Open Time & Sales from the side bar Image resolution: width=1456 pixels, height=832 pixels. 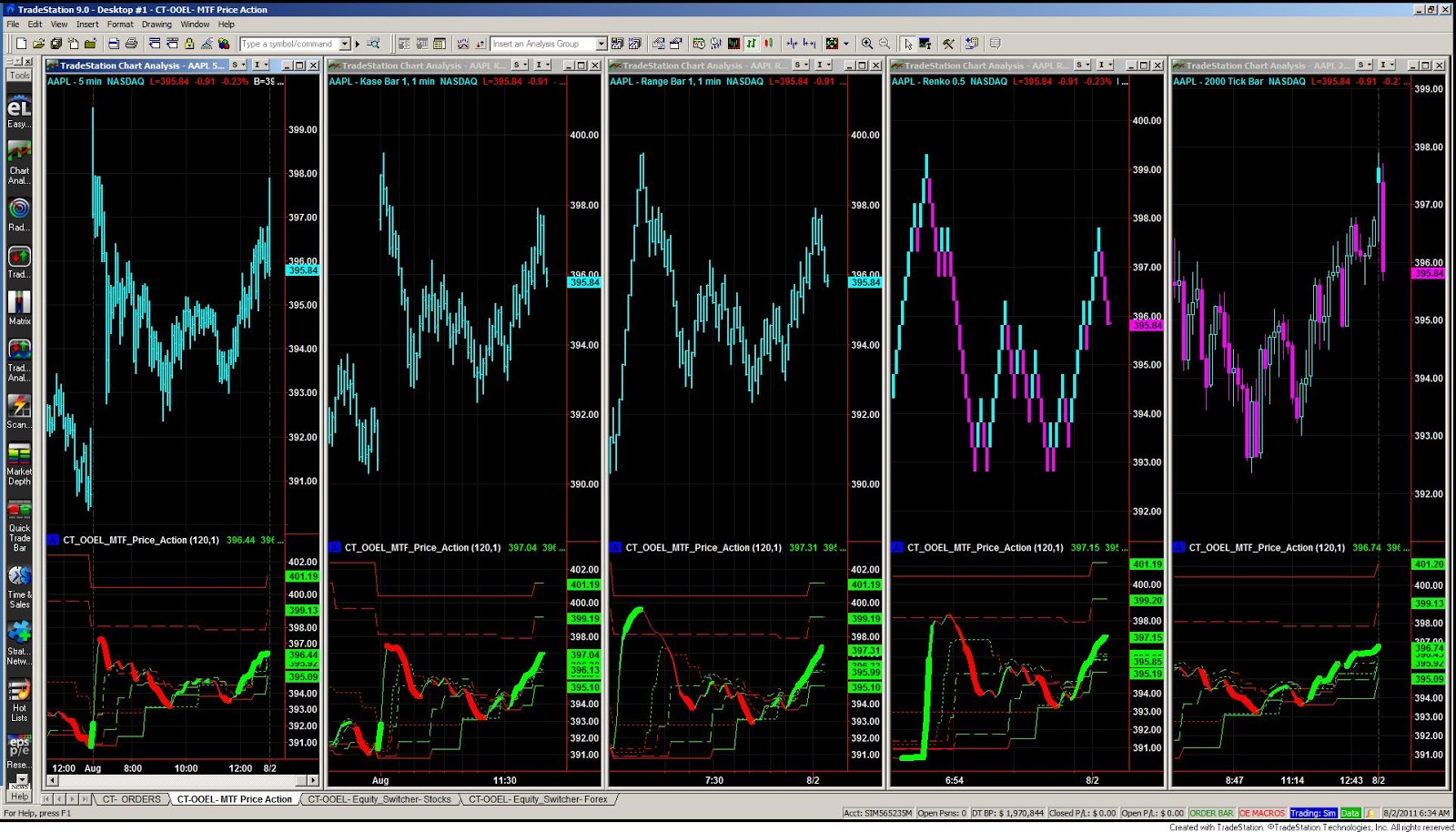tap(19, 588)
